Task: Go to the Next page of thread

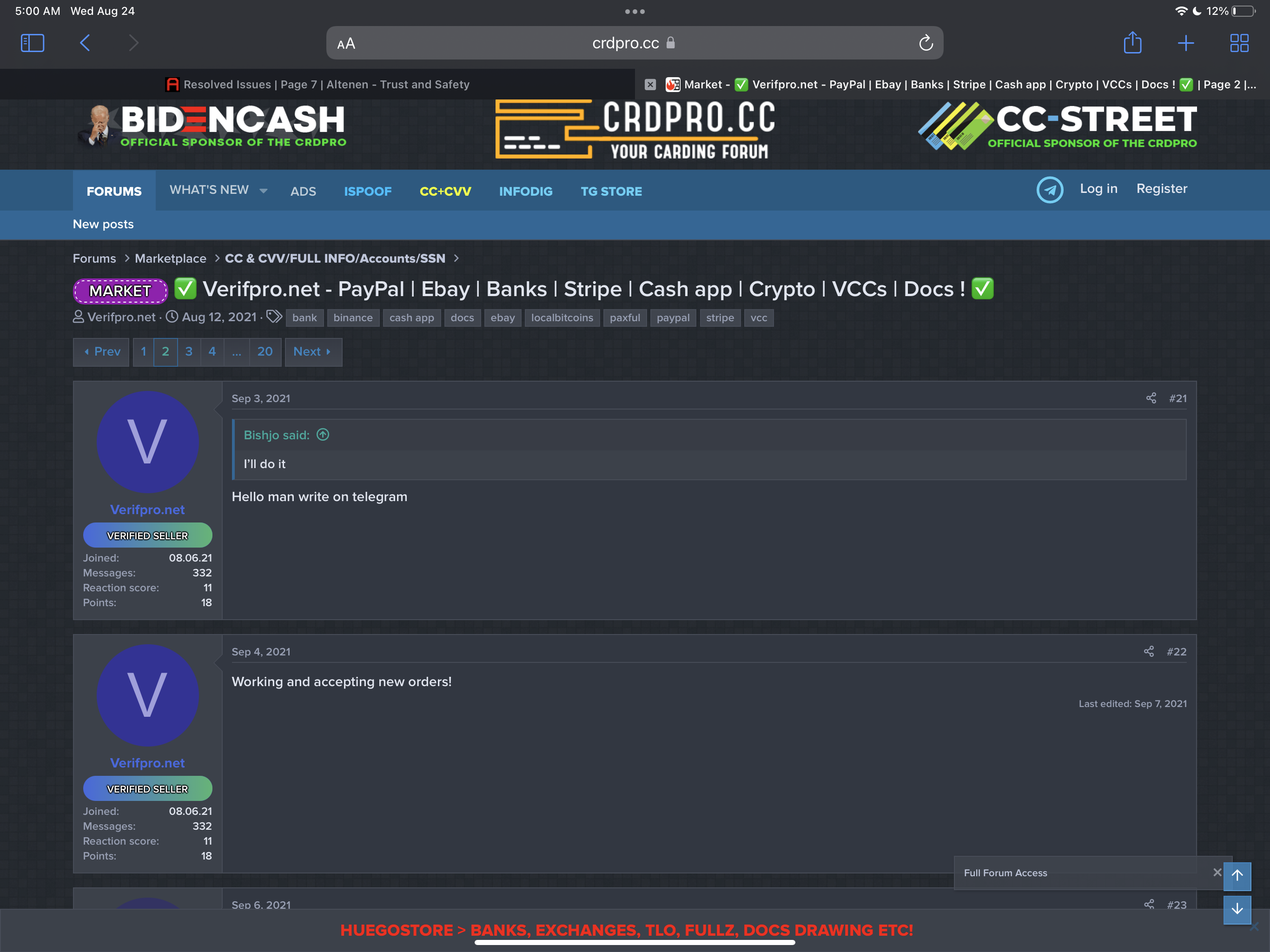Action: (x=313, y=351)
